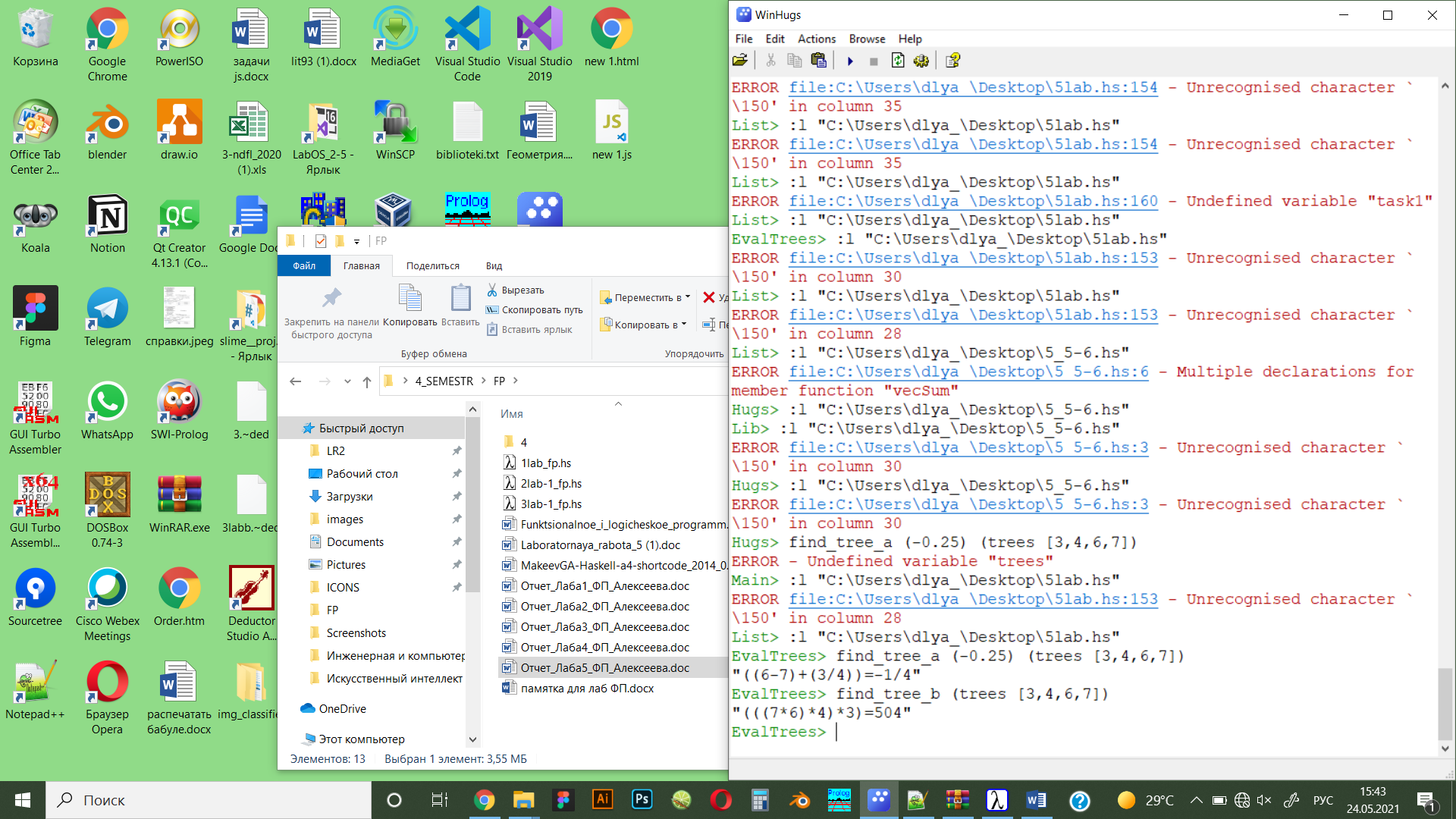Click the EvalTrees> prompt input line

tap(1083, 732)
